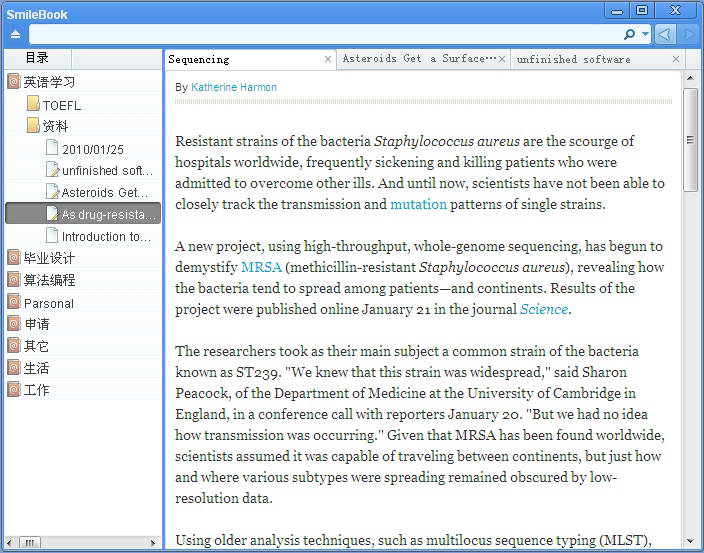Open the 目录 panel header tab
Screen dimensions: 704x553
(x=37, y=58)
